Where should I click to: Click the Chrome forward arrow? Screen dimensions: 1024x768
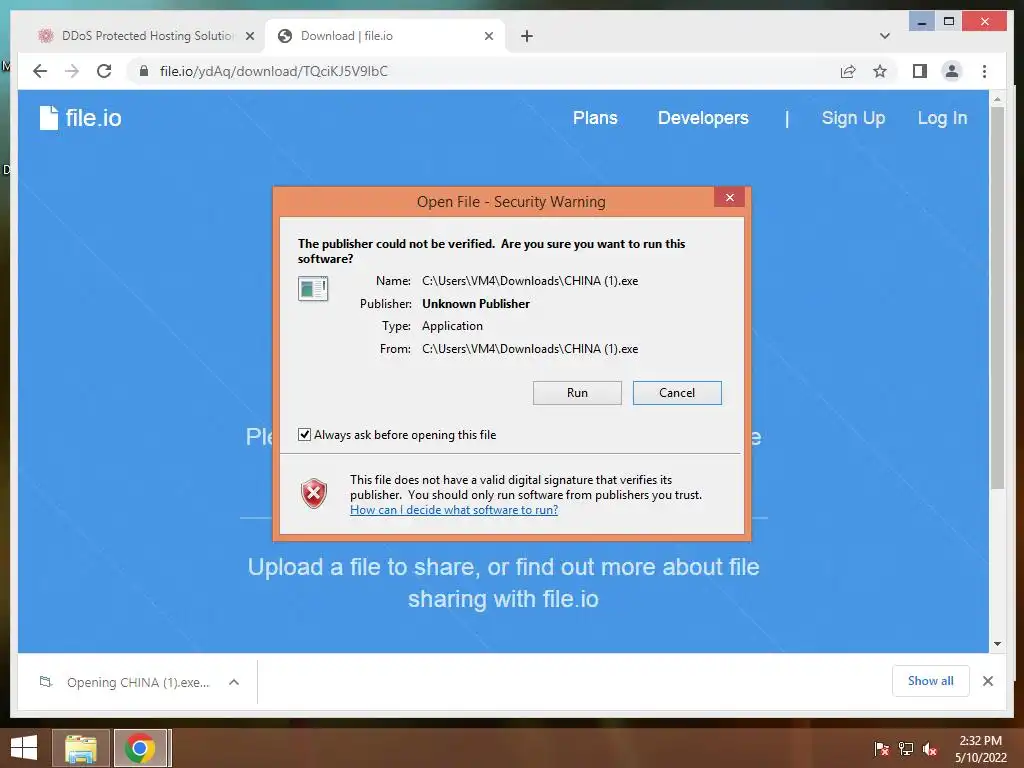72,71
